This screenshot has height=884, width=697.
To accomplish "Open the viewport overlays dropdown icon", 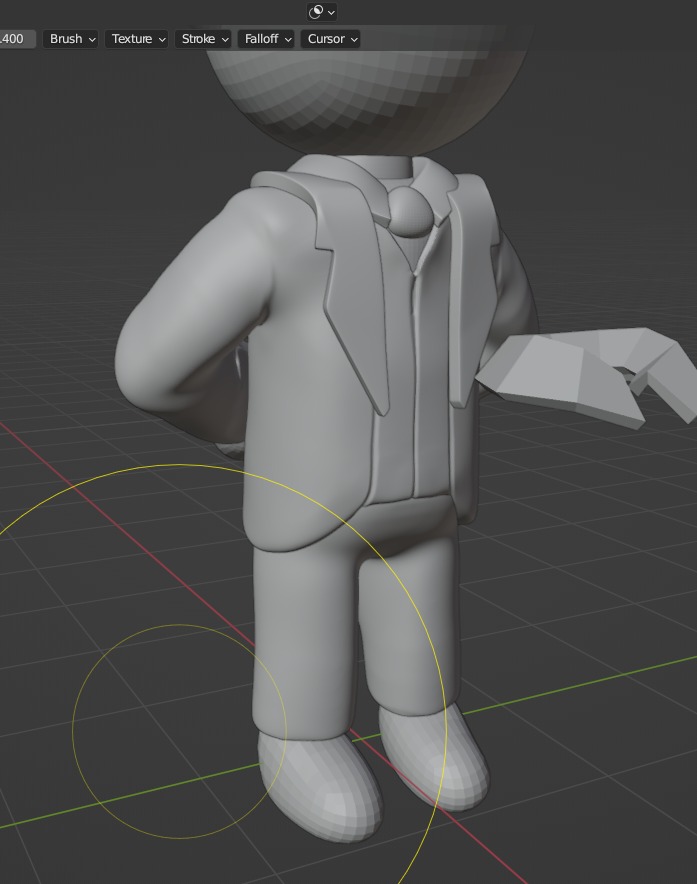I will (x=322, y=12).
